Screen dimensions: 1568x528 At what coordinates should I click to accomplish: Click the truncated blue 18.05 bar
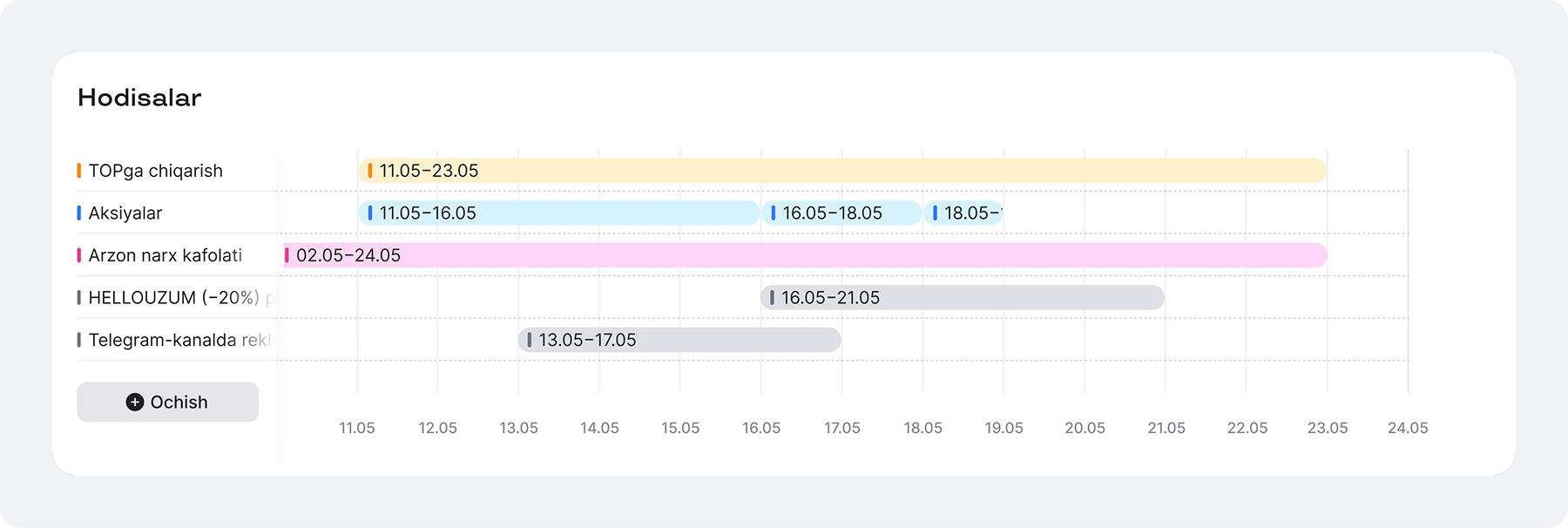963,213
